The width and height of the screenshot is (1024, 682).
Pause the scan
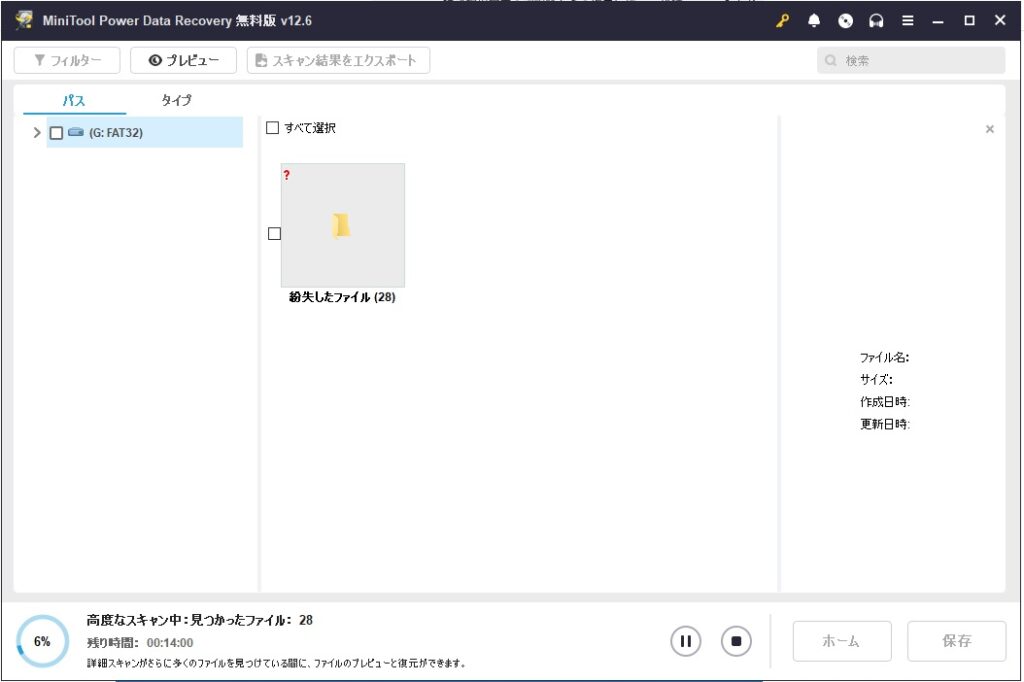tap(686, 641)
